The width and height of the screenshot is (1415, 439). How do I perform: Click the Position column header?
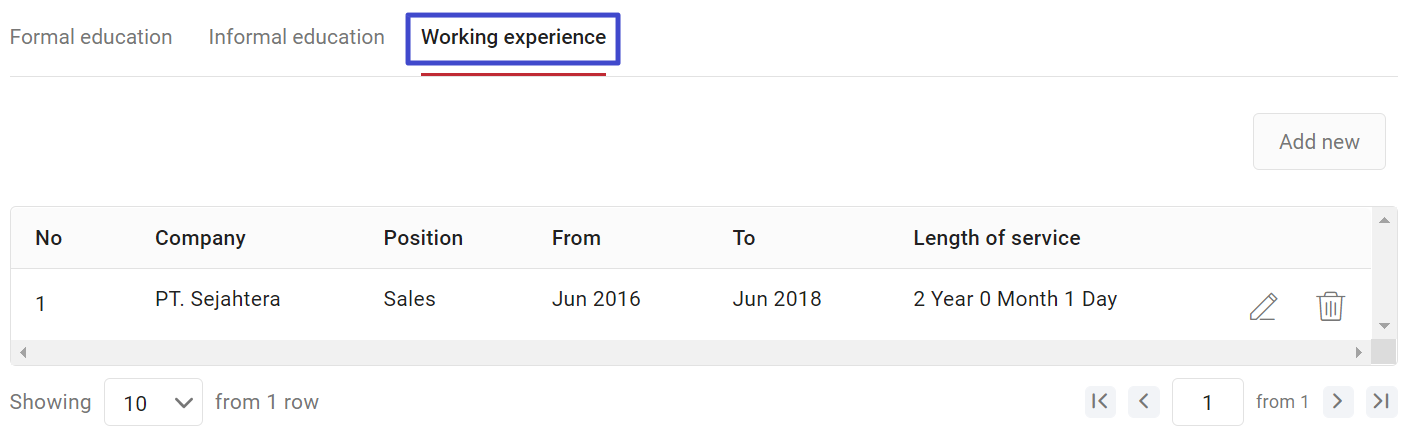[x=423, y=238]
